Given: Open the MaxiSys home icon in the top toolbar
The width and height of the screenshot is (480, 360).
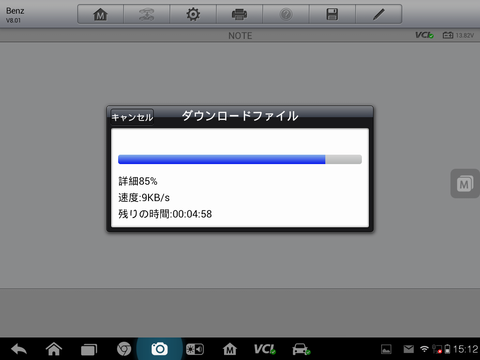Looking at the screenshot, I should click(100, 14).
